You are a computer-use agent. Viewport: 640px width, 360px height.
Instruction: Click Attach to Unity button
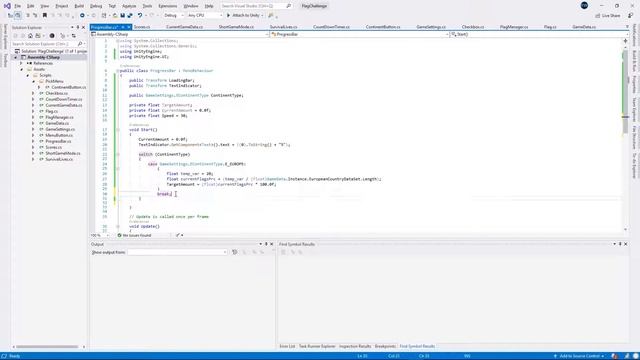(x=244, y=16)
